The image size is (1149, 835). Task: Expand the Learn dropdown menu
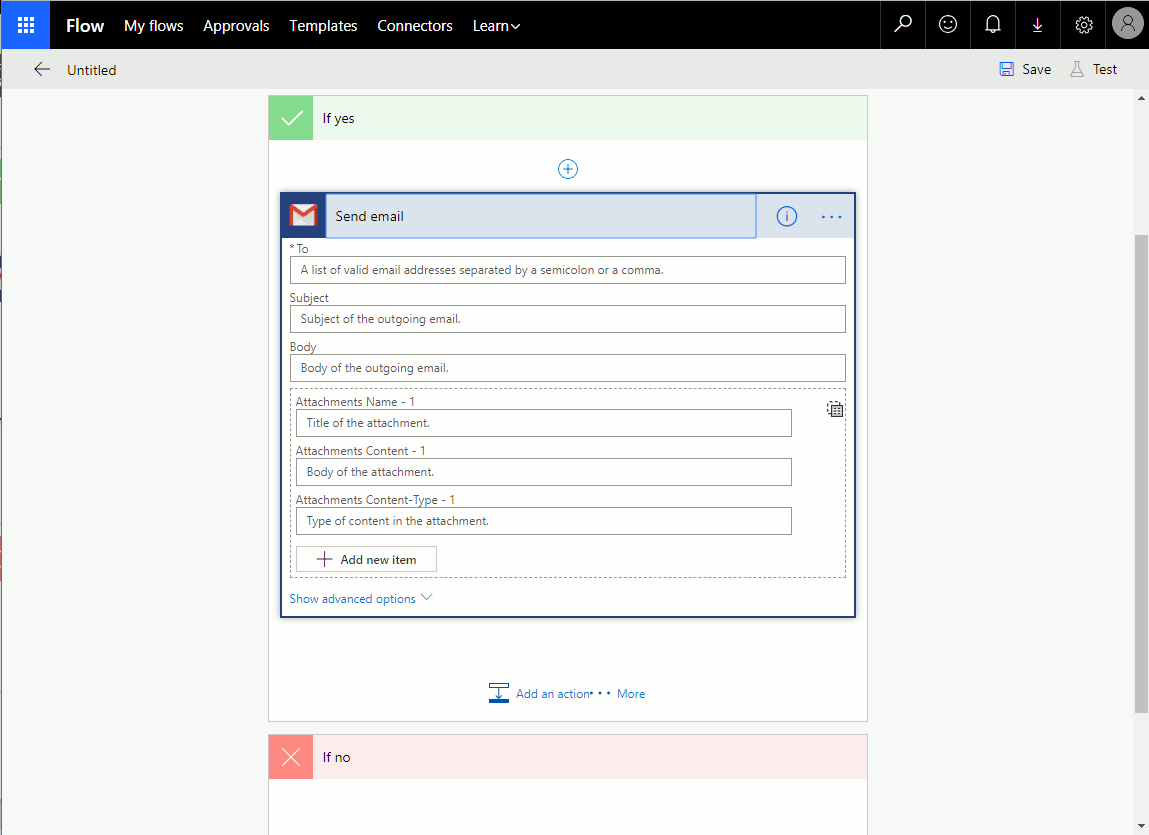(496, 26)
